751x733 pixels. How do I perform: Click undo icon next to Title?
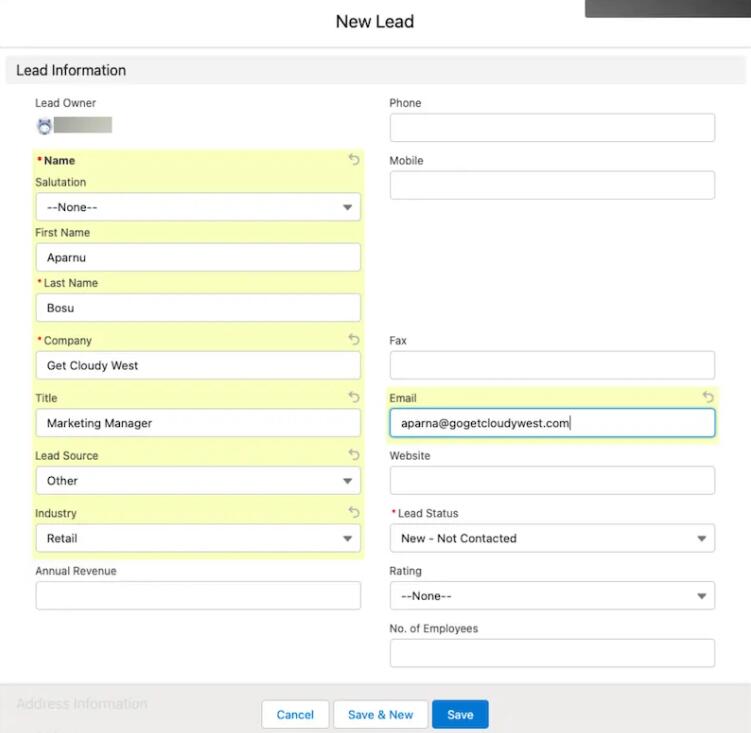point(354,398)
